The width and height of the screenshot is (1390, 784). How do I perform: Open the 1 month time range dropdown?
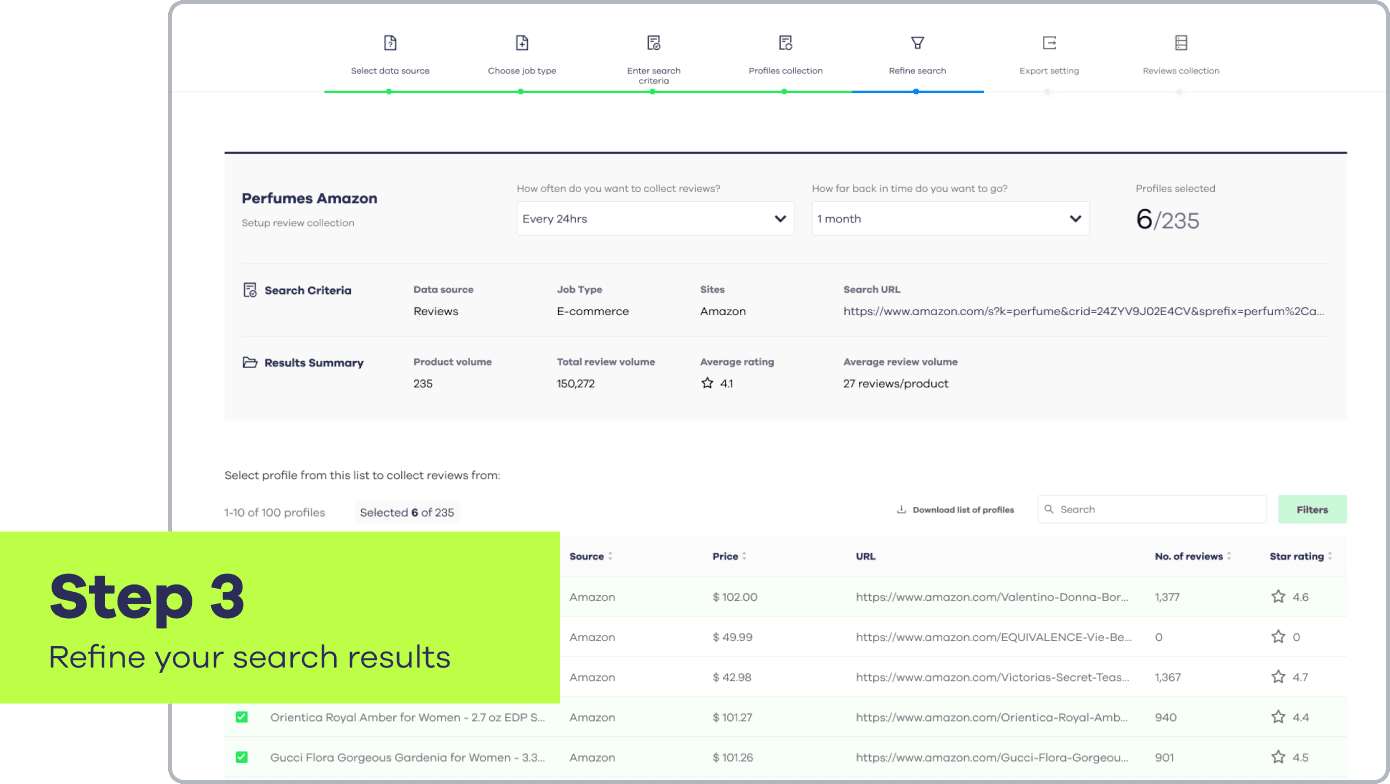click(x=950, y=218)
